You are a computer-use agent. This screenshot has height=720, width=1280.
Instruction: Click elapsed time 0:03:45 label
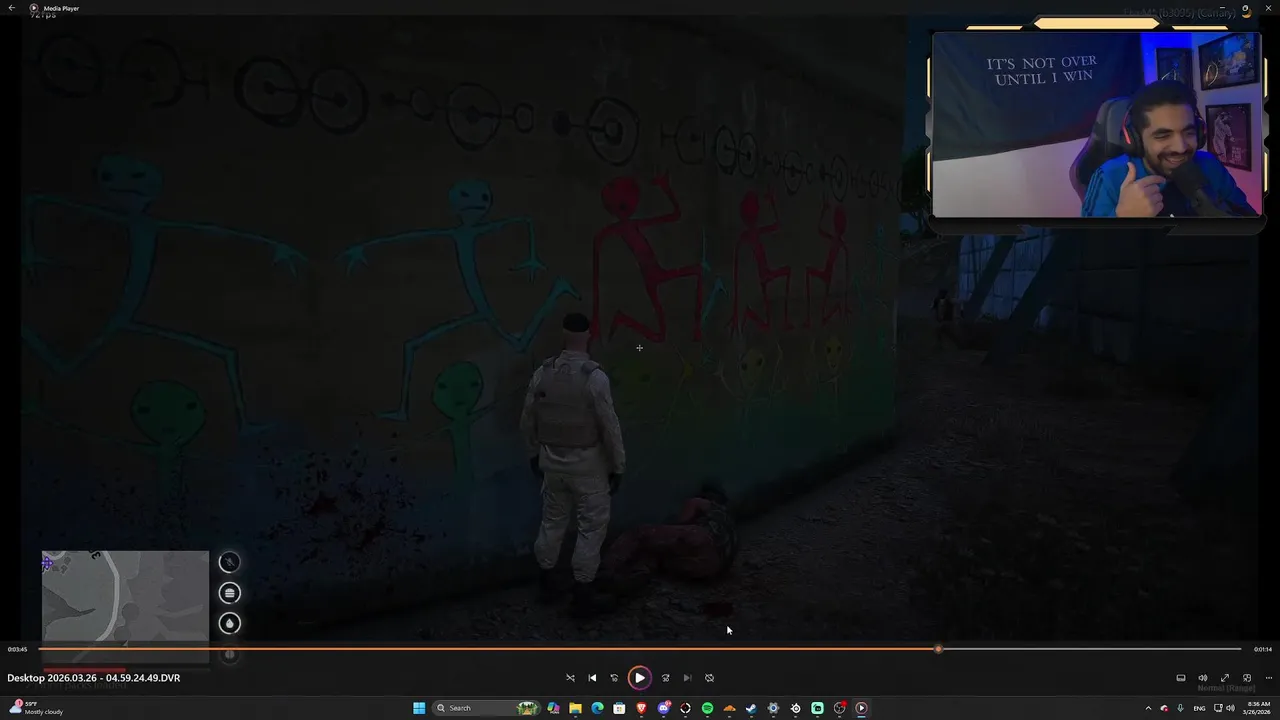(17, 649)
